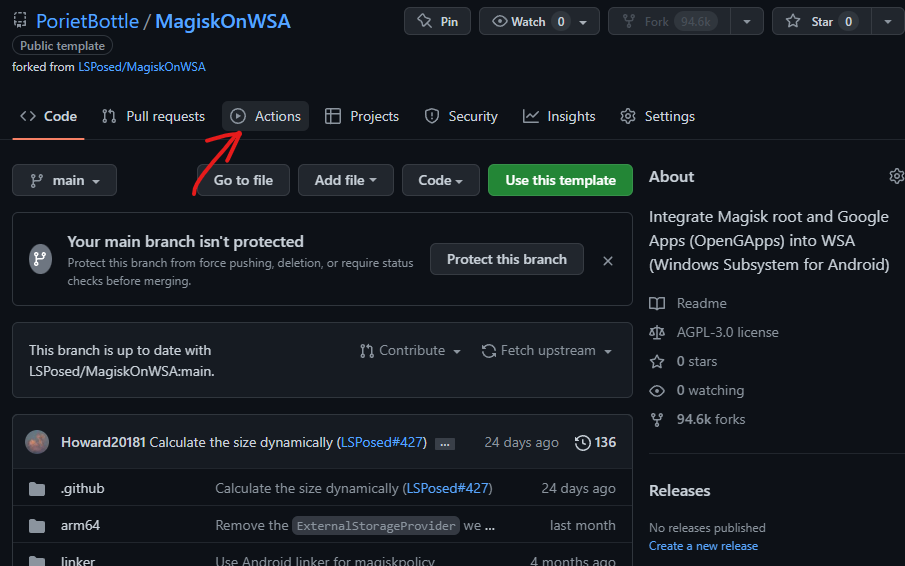Click the Projects table icon
The width and height of the screenshot is (905, 566).
[x=332, y=116]
